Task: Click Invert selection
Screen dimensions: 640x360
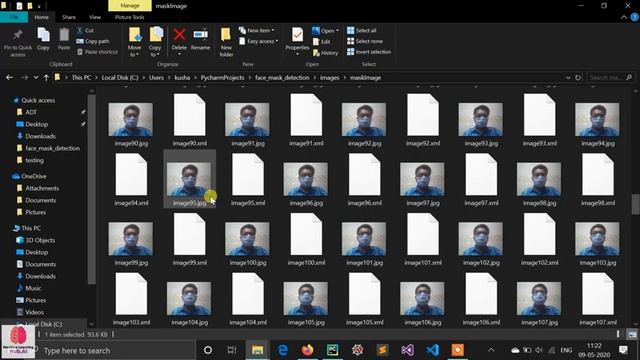Action: coord(369,52)
